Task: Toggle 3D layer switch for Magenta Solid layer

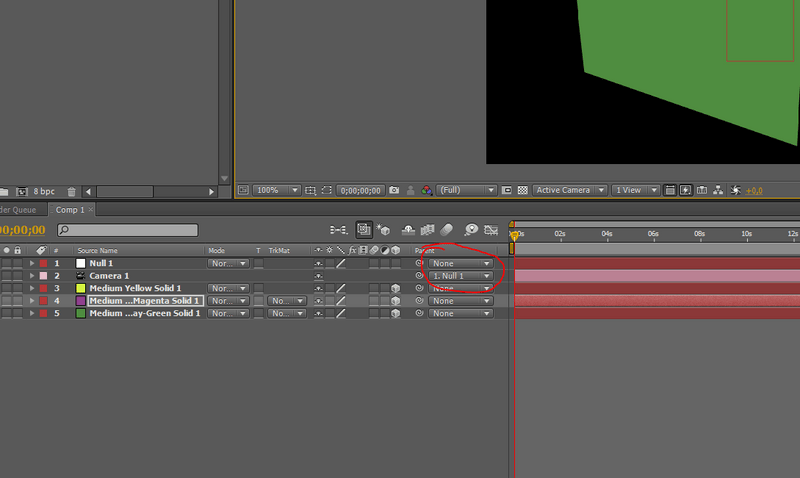Action: click(395, 301)
